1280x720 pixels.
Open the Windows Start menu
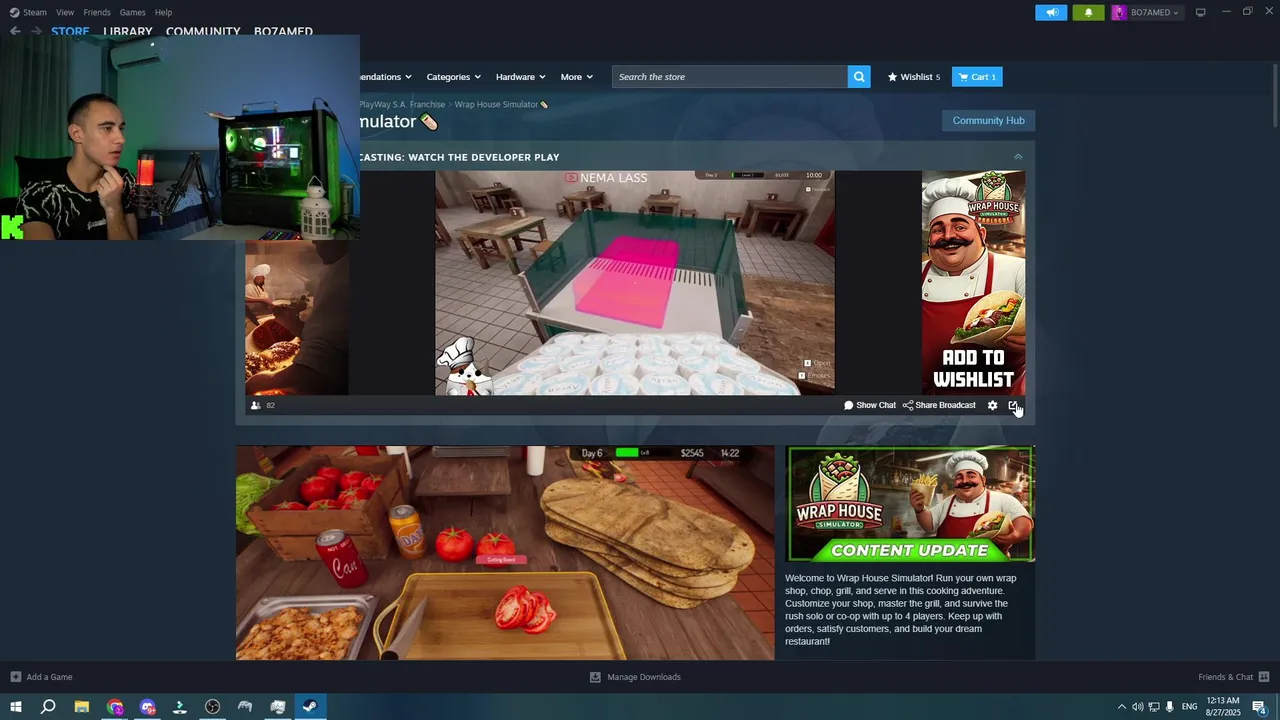pos(15,707)
